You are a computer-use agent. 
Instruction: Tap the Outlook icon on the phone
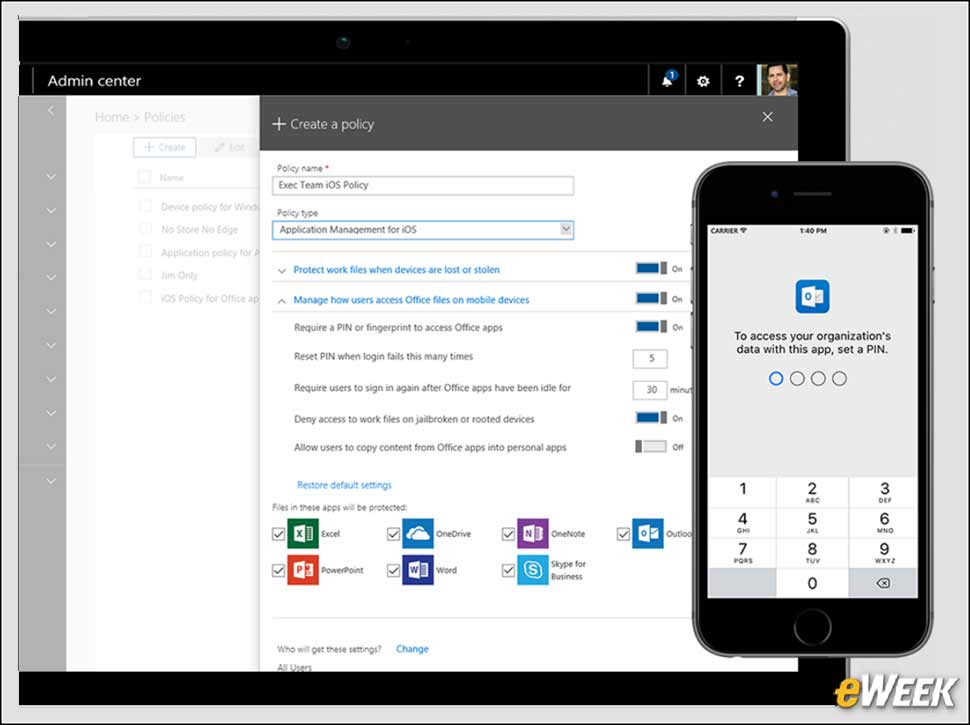[x=812, y=296]
